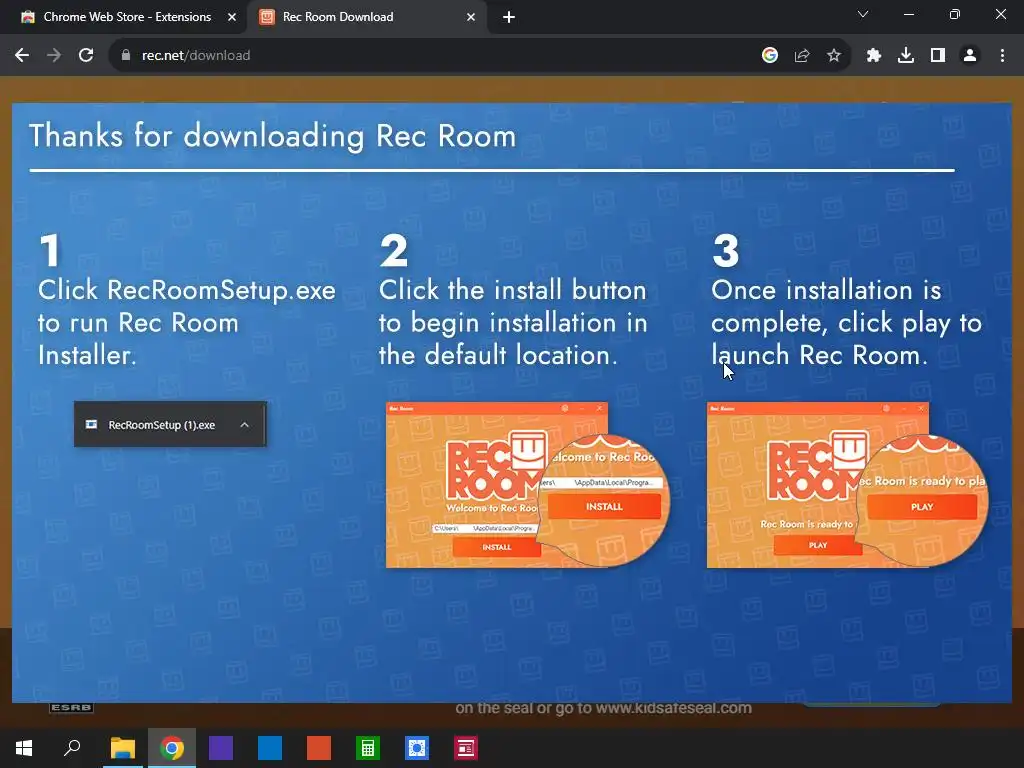This screenshot has height=768, width=1024.
Task: Open the Chrome three-dot menu
Action: 1002,56
